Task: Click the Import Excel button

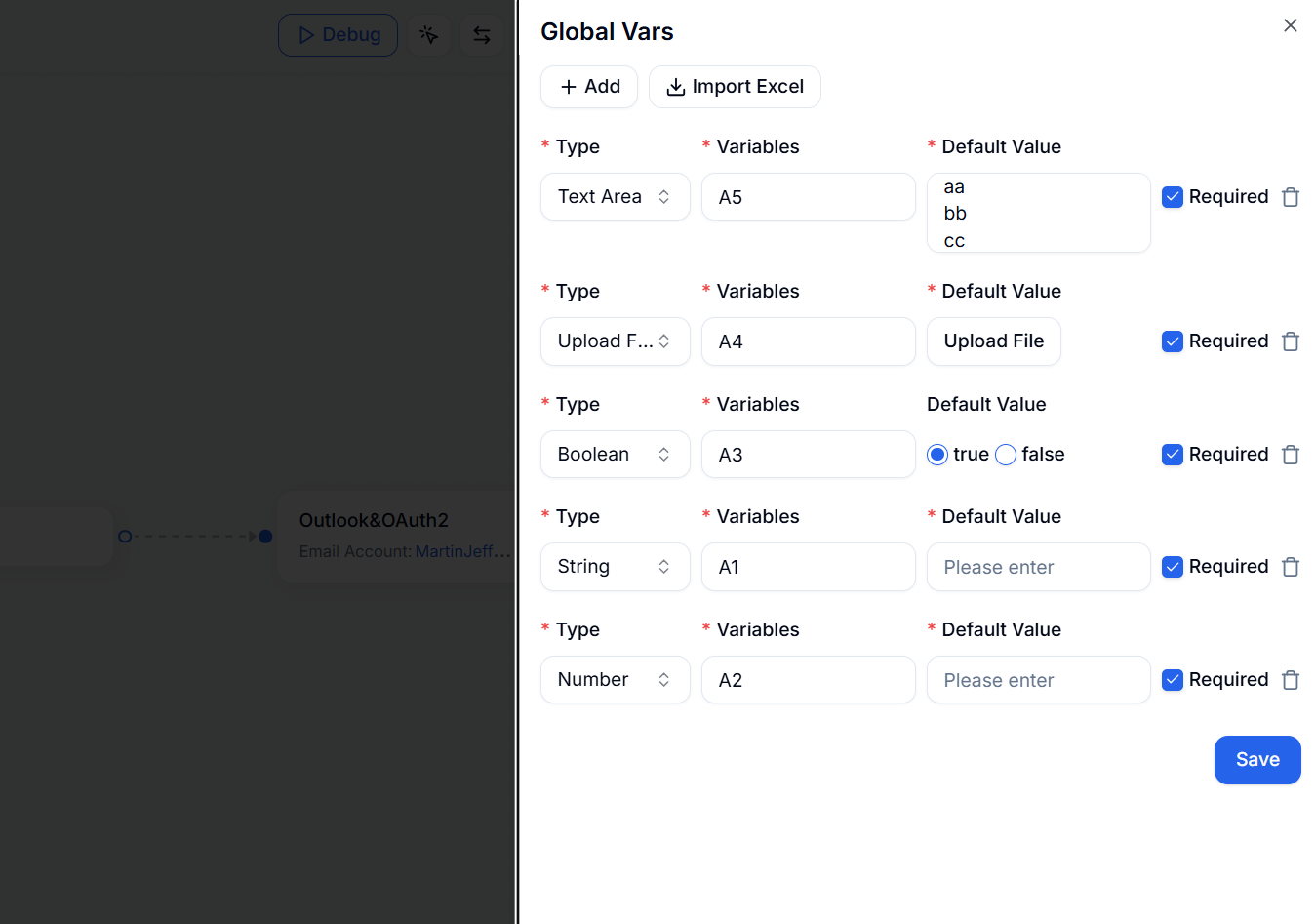Action: click(735, 87)
